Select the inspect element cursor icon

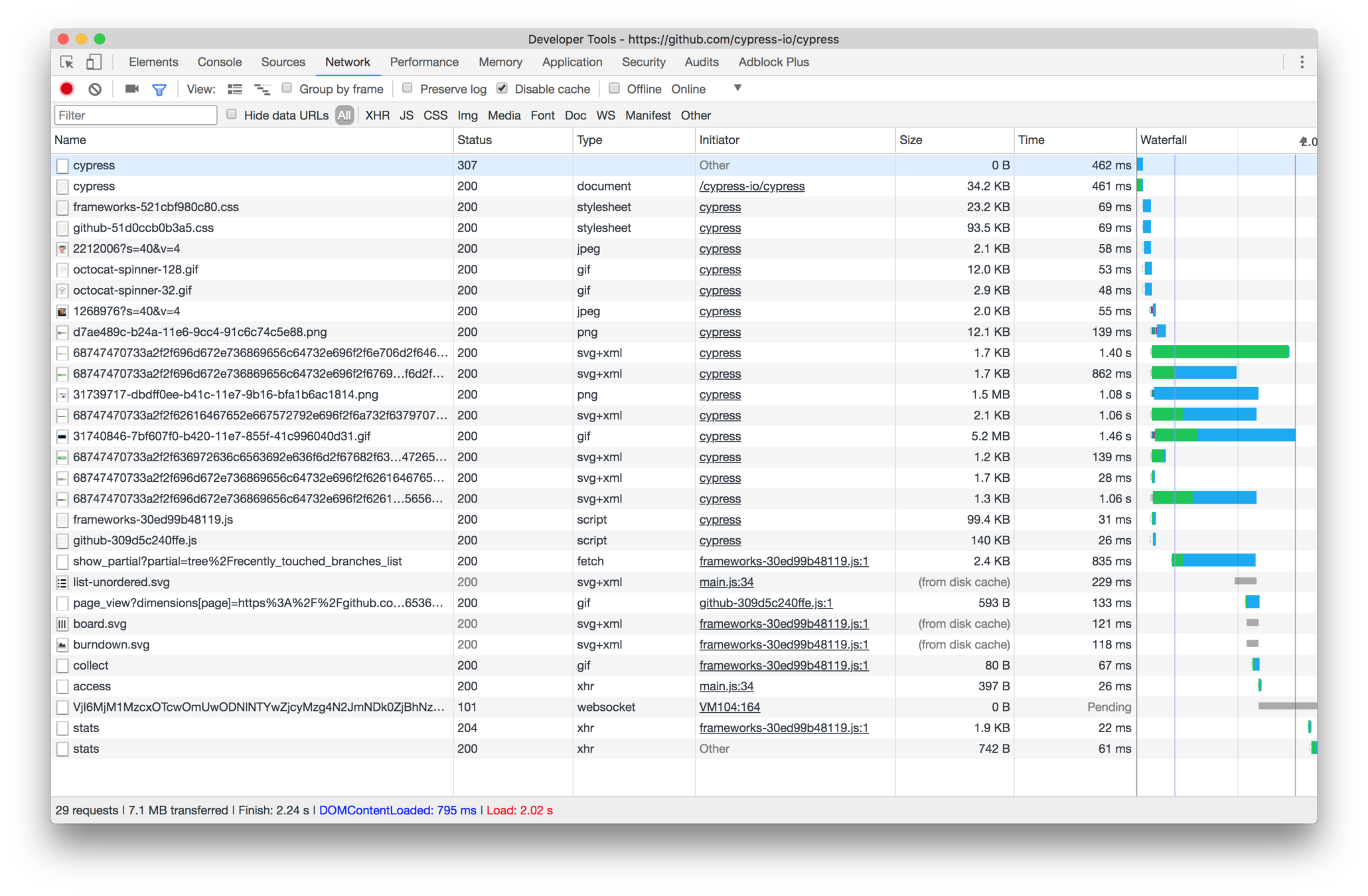tap(67, 62)
